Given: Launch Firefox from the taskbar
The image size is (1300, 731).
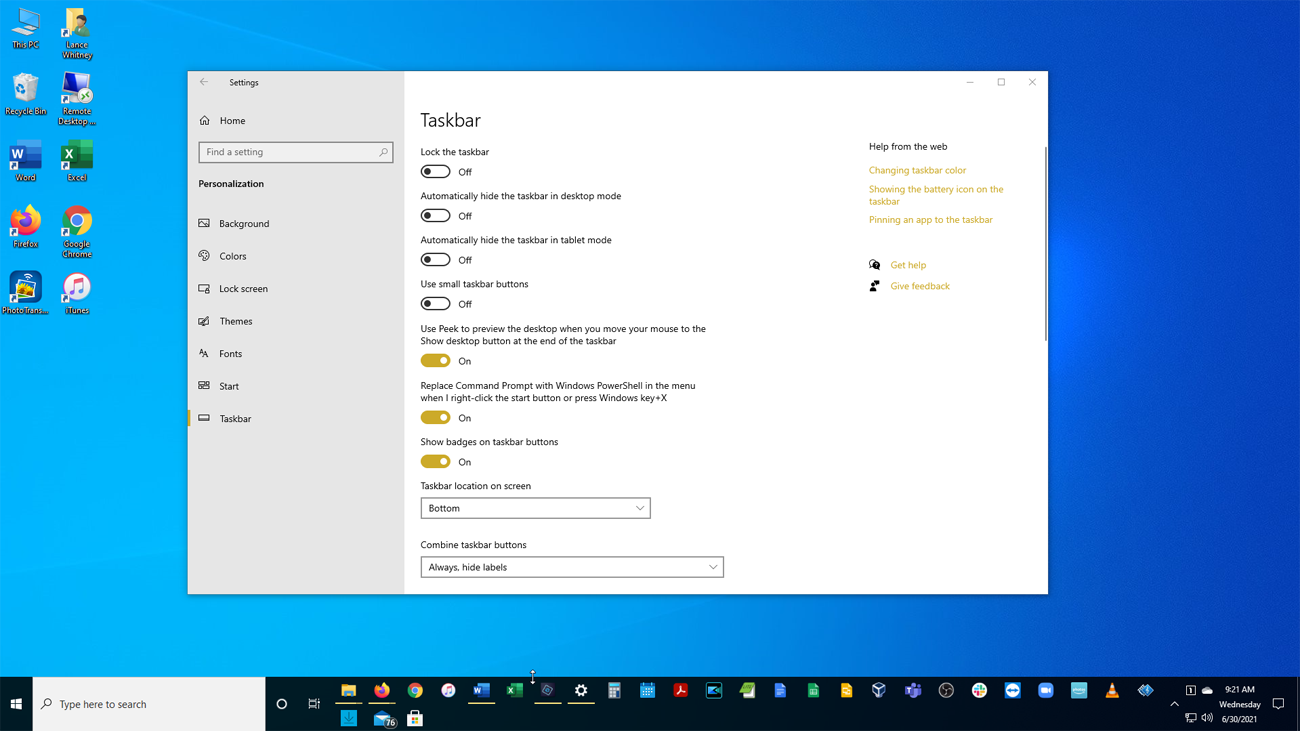Looking at the screenshot, I should 382,690.
